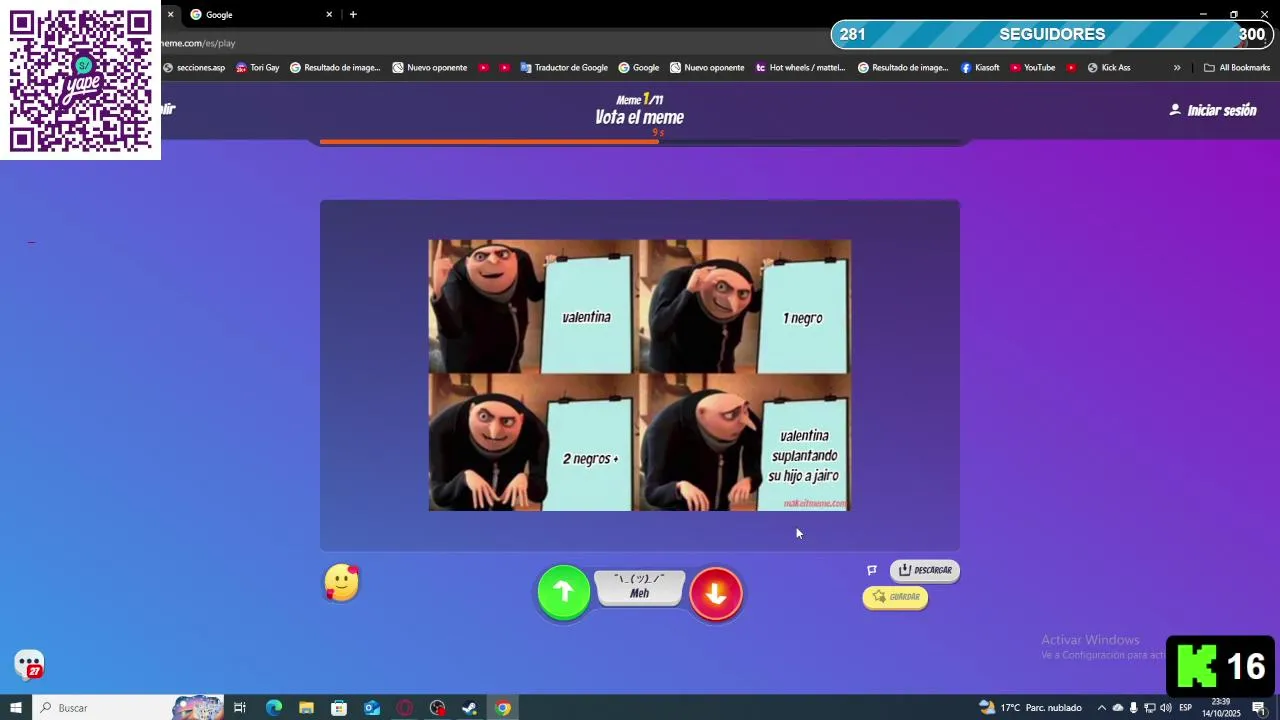Open the chat bubble with 27 badge
The width and height of the screenshot is (1280, 720).
click(29, 665)
